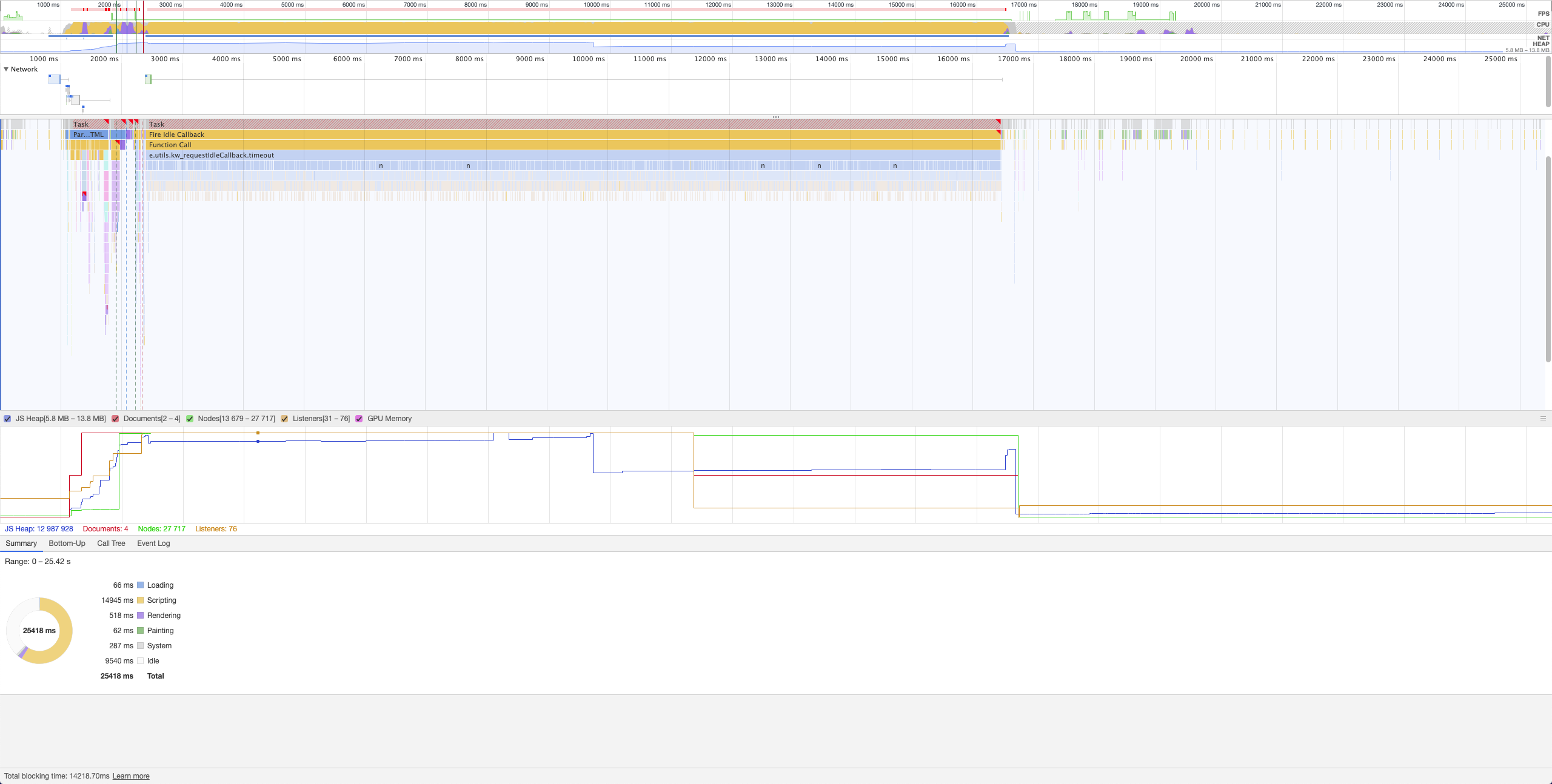The height and width of the screenshot is (784, 1552).
Task: Select the Event Log tab
Action: [x=153, y=543]
